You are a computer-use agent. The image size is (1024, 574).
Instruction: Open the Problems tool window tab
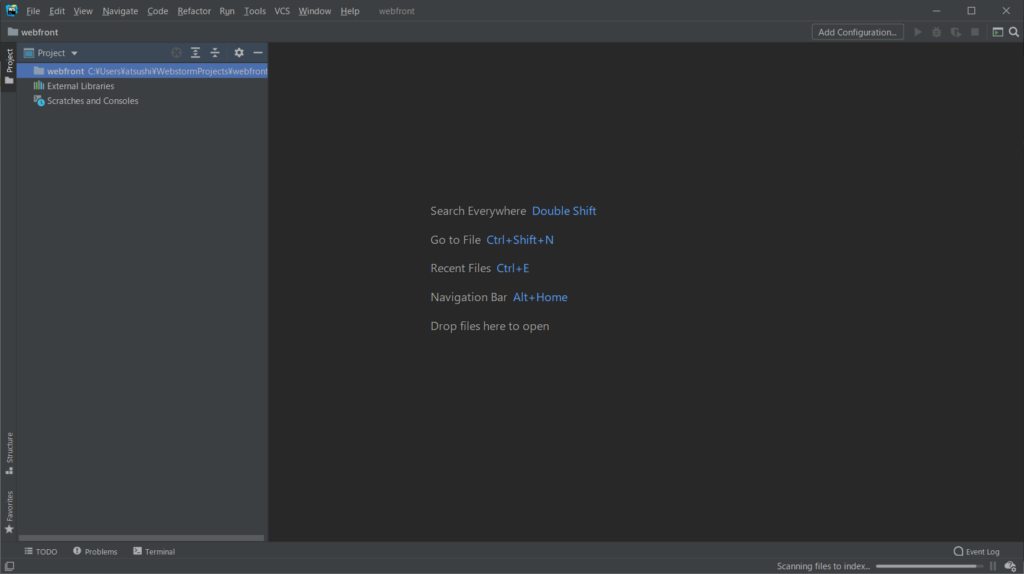(95, 552)
